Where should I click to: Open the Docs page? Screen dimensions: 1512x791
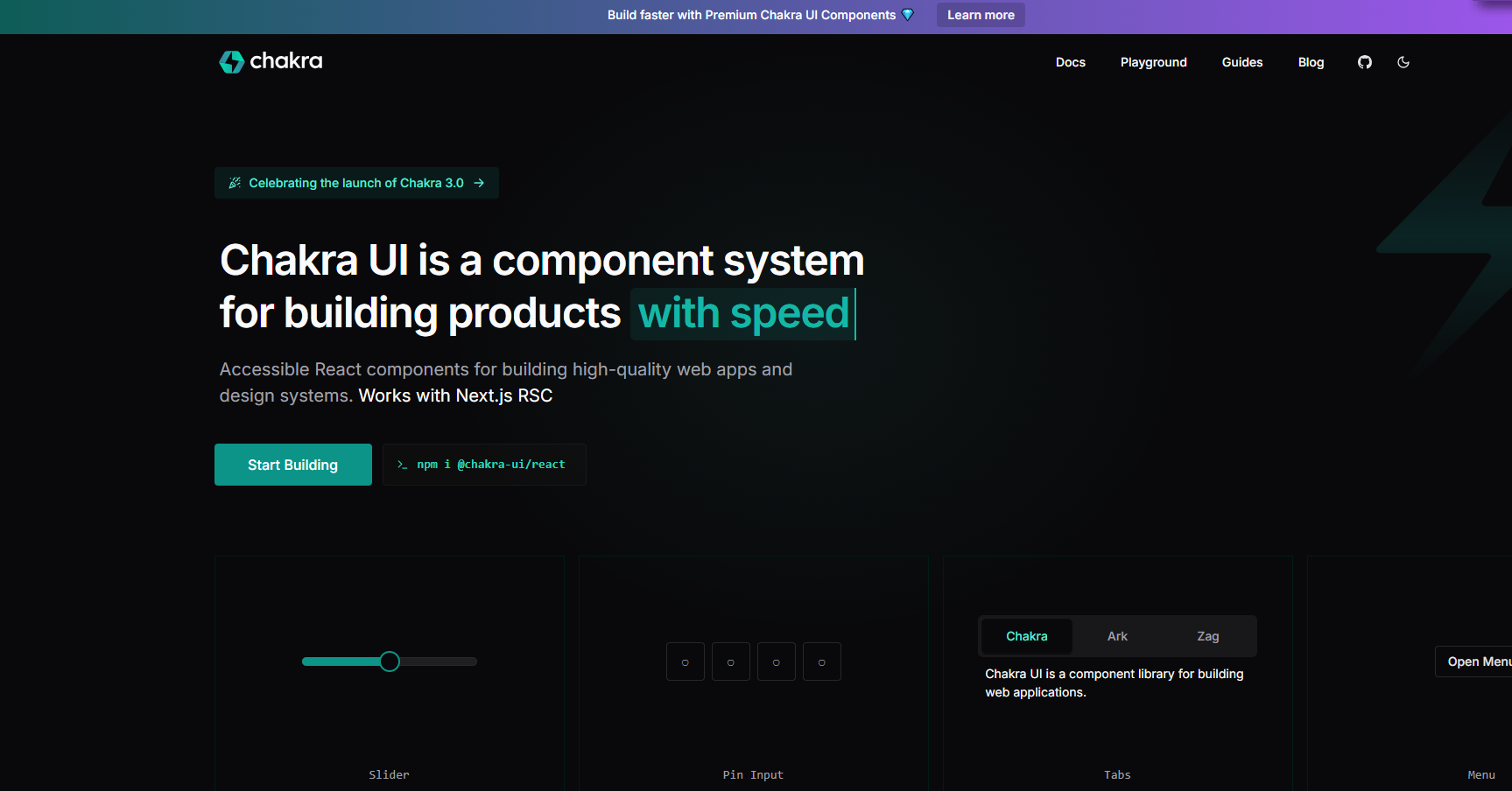pyautogui.click(x=1071, y=62)
